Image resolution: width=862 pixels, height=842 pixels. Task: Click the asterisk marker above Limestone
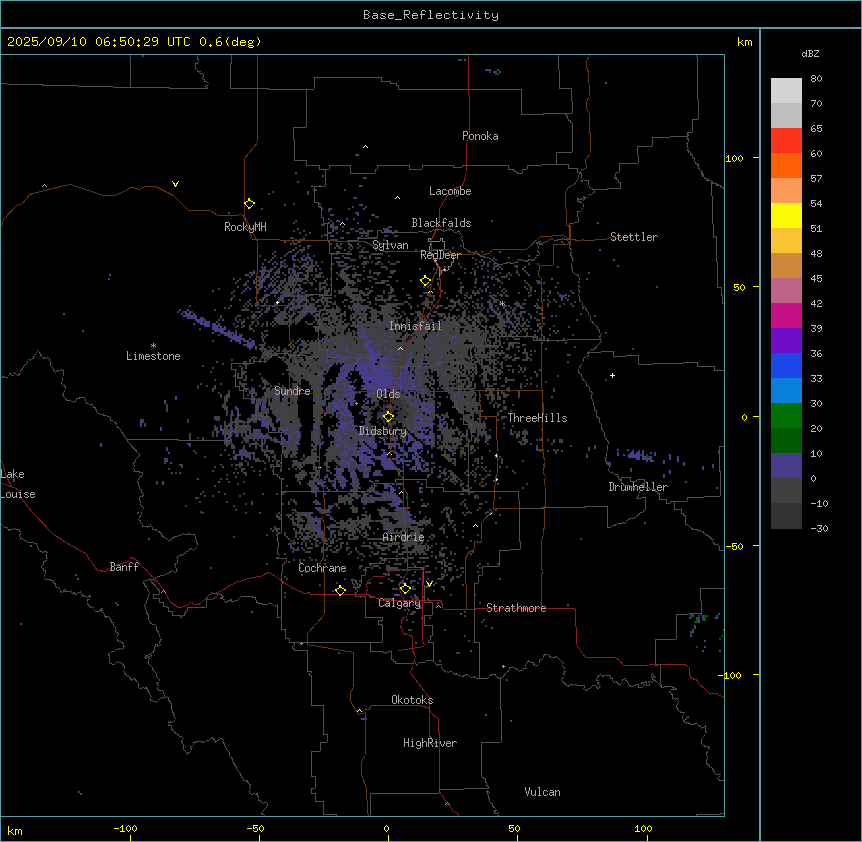pyautogui.click(x=153, y=346)
